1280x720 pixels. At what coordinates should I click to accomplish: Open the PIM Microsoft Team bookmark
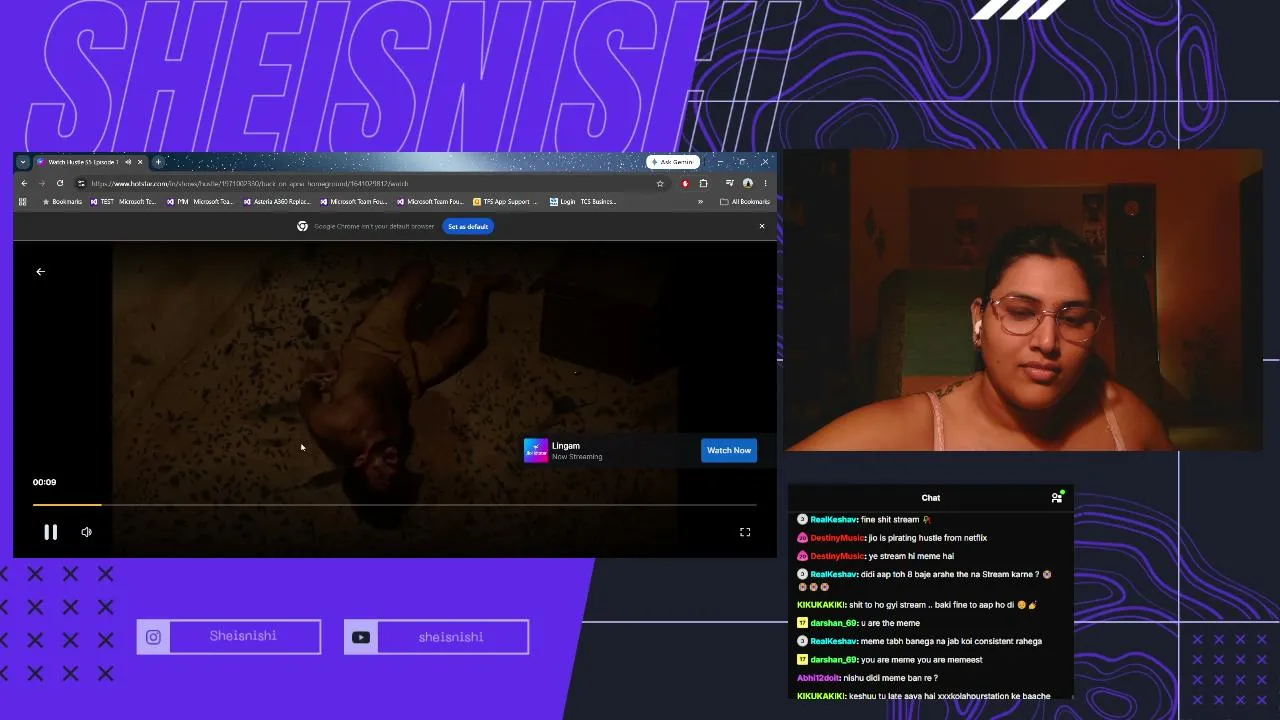click(x=200, y=202)
